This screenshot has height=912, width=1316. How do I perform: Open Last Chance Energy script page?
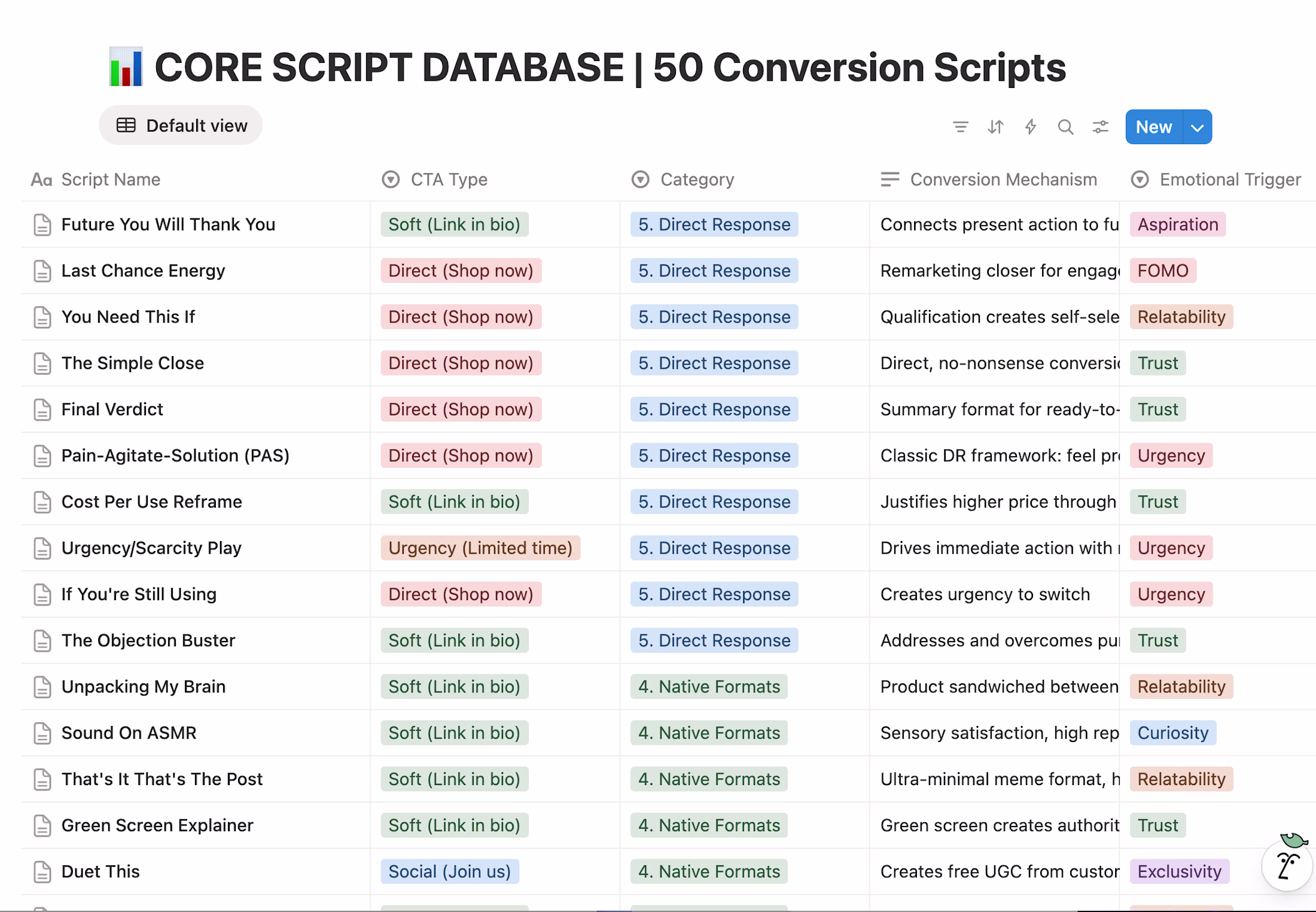click(143, 271)
